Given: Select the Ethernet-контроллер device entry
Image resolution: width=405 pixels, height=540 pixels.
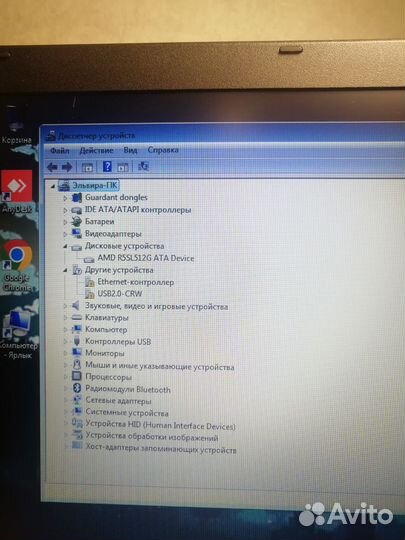Looking at the screenshot, I should tap(136, 282).
